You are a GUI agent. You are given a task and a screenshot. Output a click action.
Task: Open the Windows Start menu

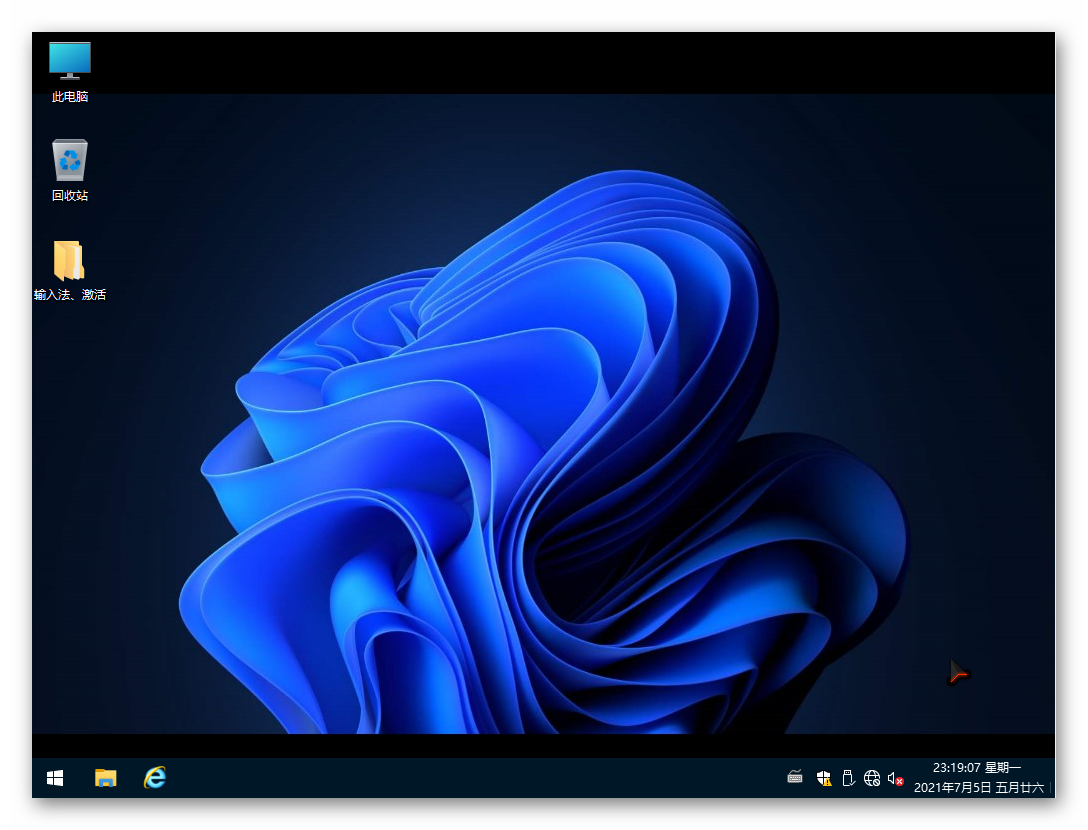(55, 778)
